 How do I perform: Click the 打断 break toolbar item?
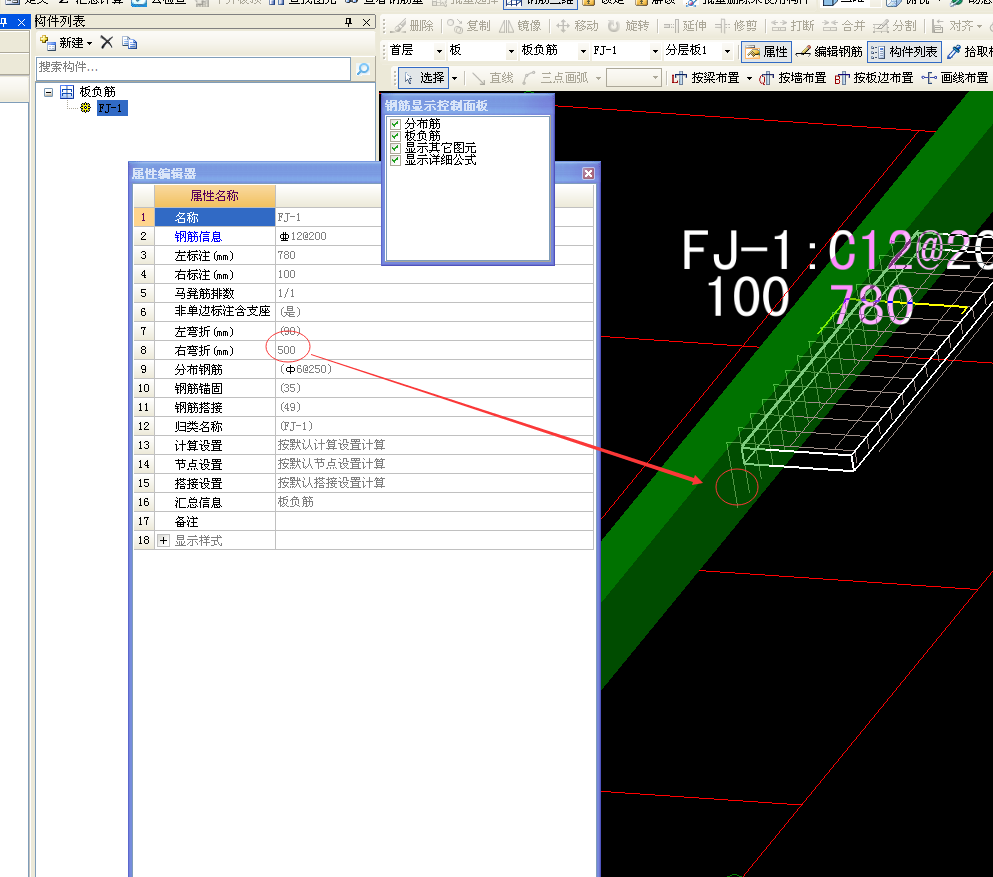pyautogui.click(x=793, y=26)
